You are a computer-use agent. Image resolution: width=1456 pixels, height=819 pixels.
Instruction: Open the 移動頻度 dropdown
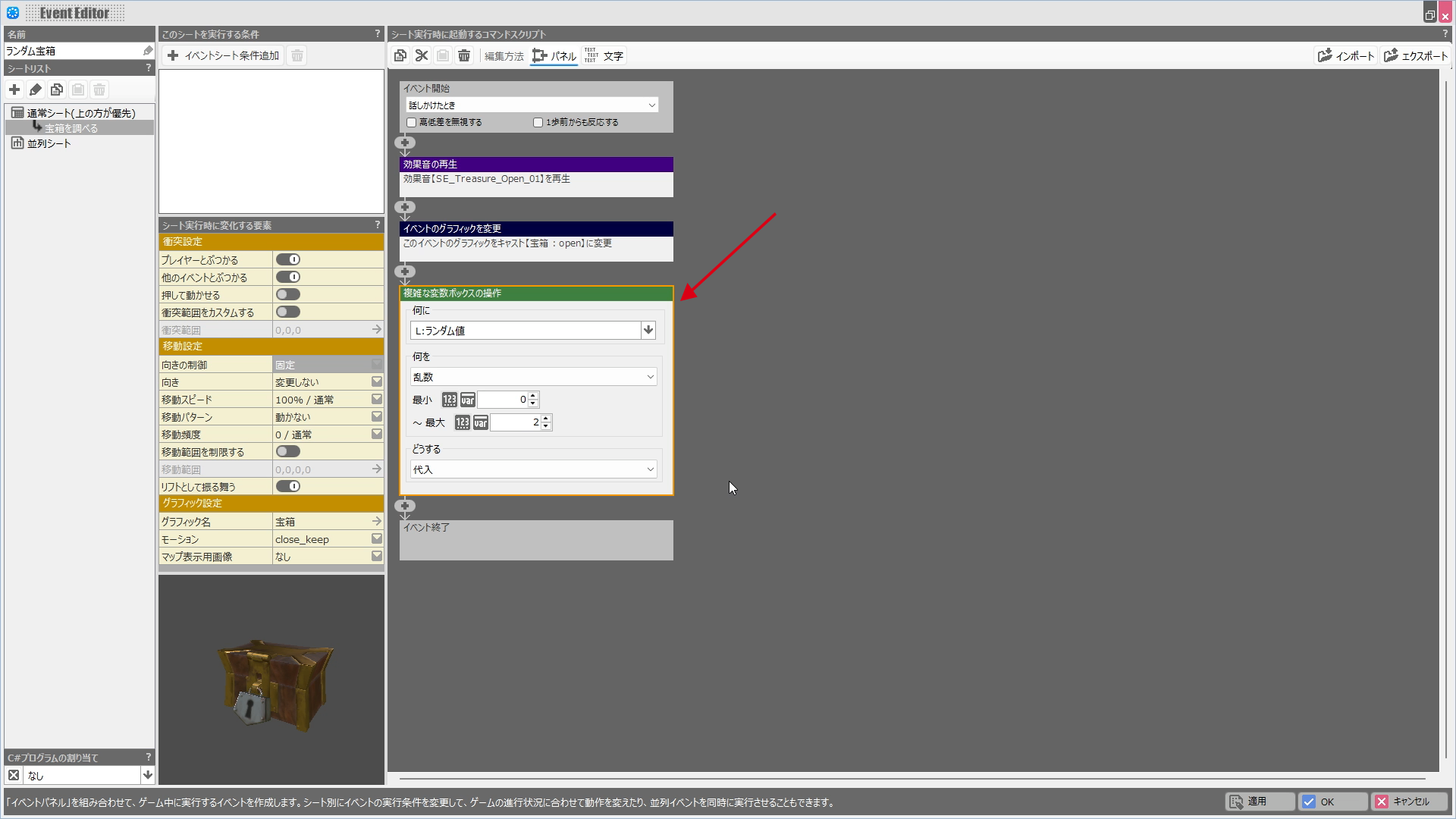pos(376,434)
